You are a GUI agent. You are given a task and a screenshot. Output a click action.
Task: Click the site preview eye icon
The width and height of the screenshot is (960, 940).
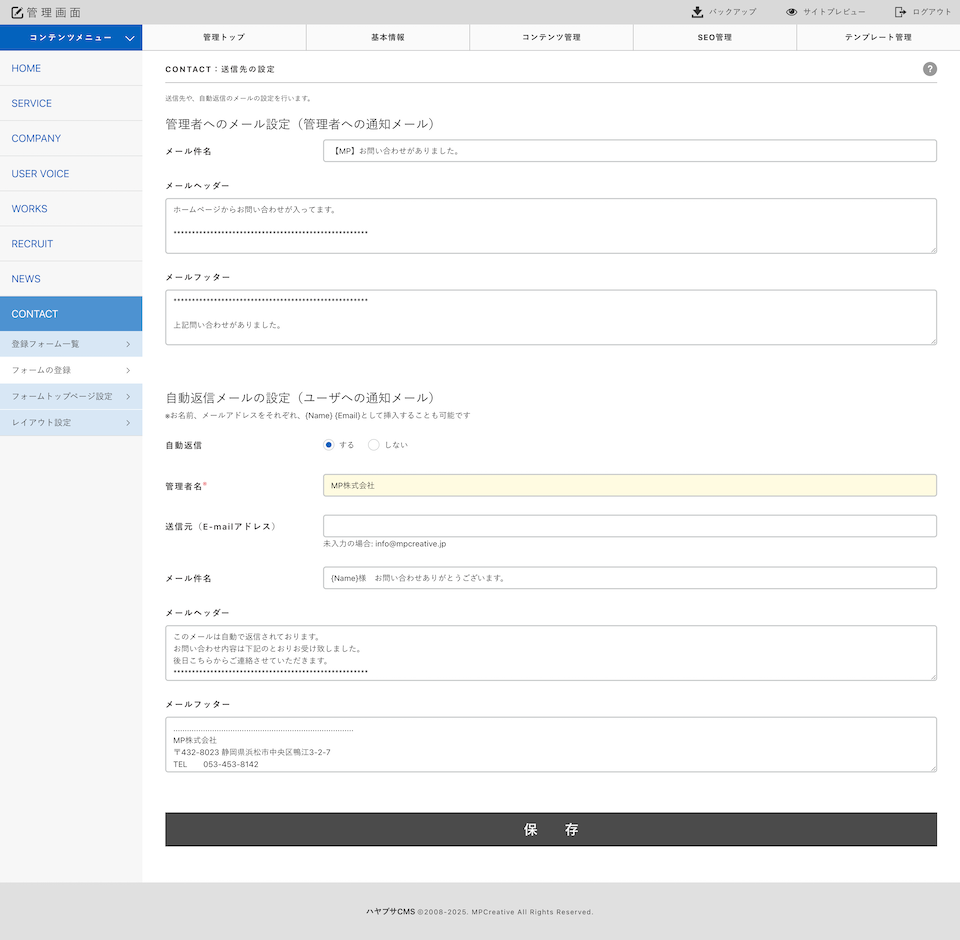coord(791,12)
